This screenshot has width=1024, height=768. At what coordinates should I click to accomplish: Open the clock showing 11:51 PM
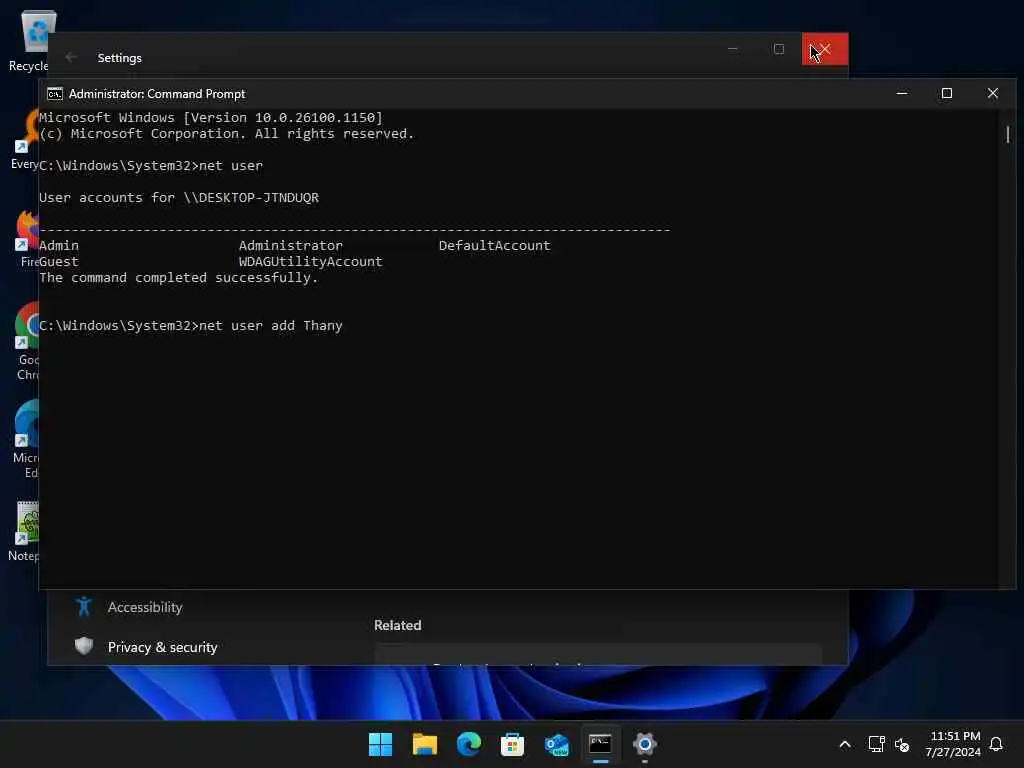click(953, 744)
